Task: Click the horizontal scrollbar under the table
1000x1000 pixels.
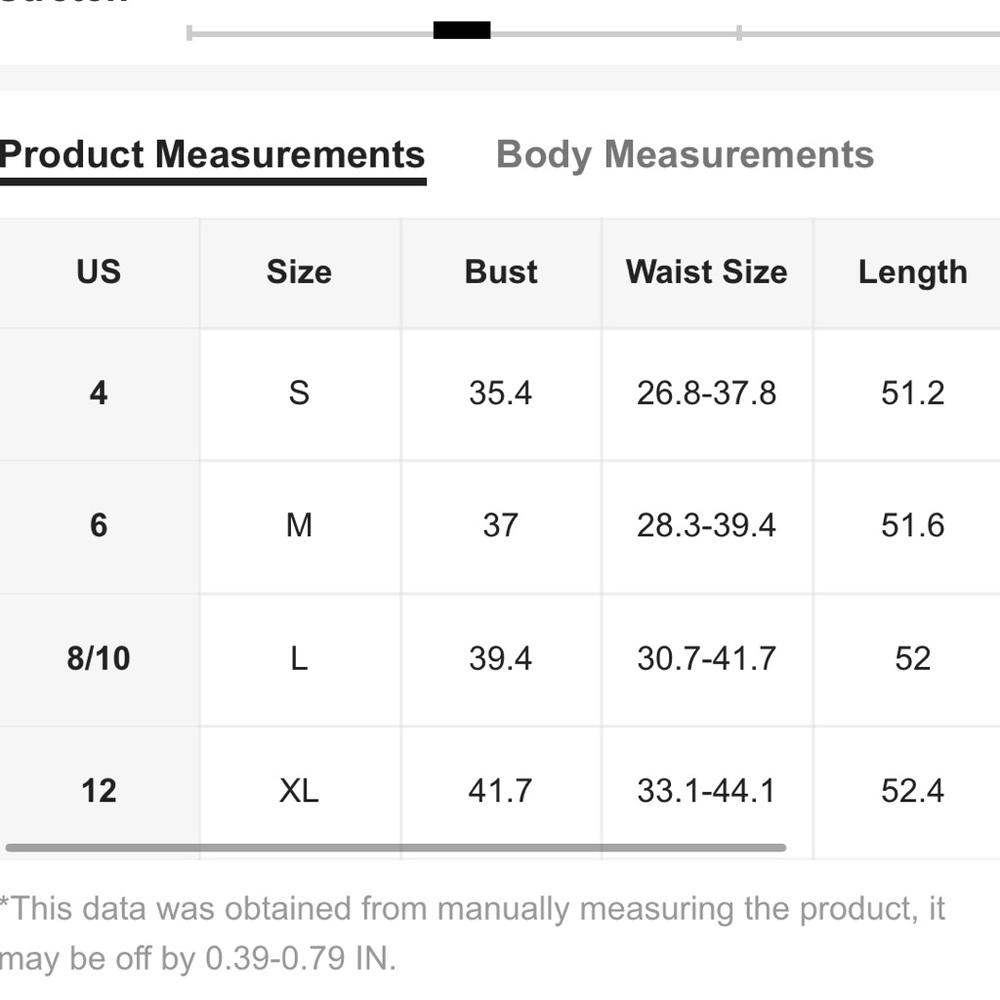Action: pos(395,848)
